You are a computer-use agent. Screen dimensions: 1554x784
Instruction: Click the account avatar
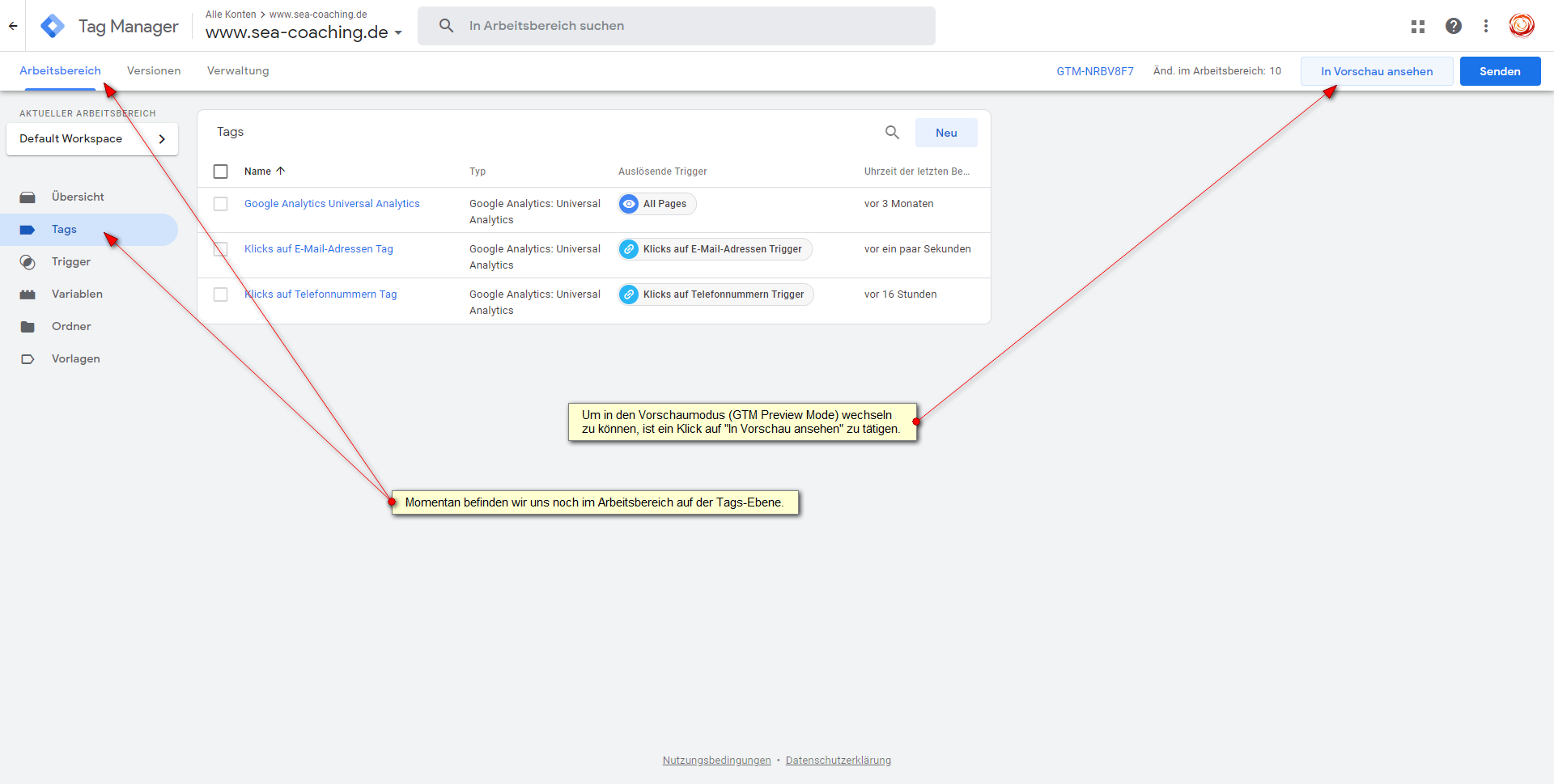[1522, 26]
